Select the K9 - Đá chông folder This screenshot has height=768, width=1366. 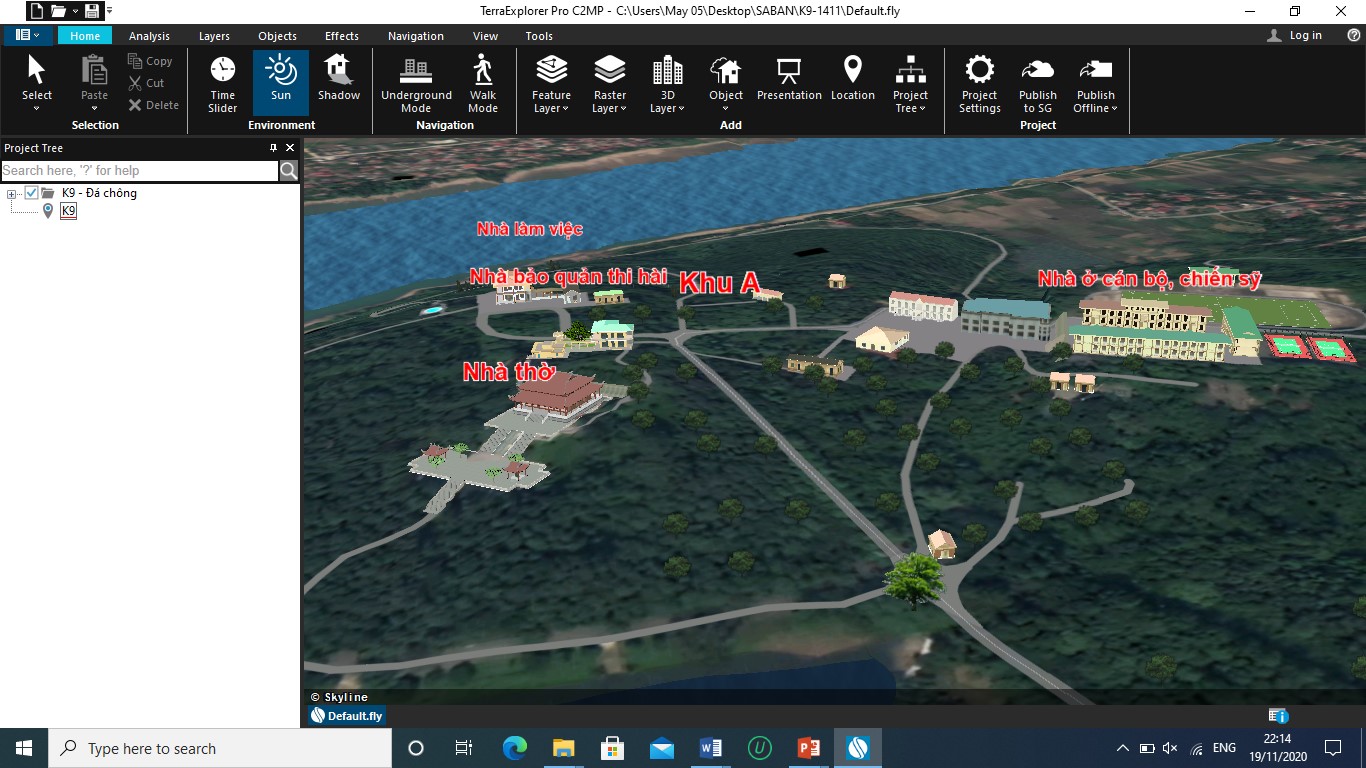(99, 193)
